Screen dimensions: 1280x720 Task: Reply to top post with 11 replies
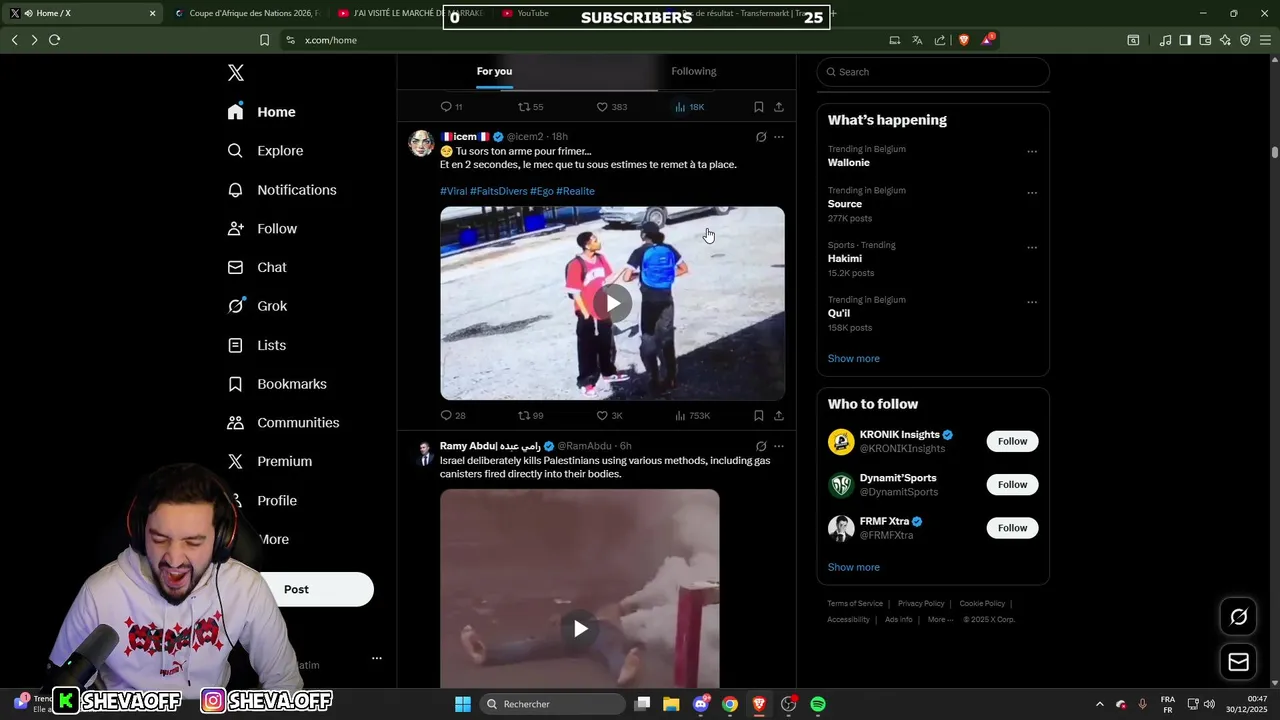point(451,107)
